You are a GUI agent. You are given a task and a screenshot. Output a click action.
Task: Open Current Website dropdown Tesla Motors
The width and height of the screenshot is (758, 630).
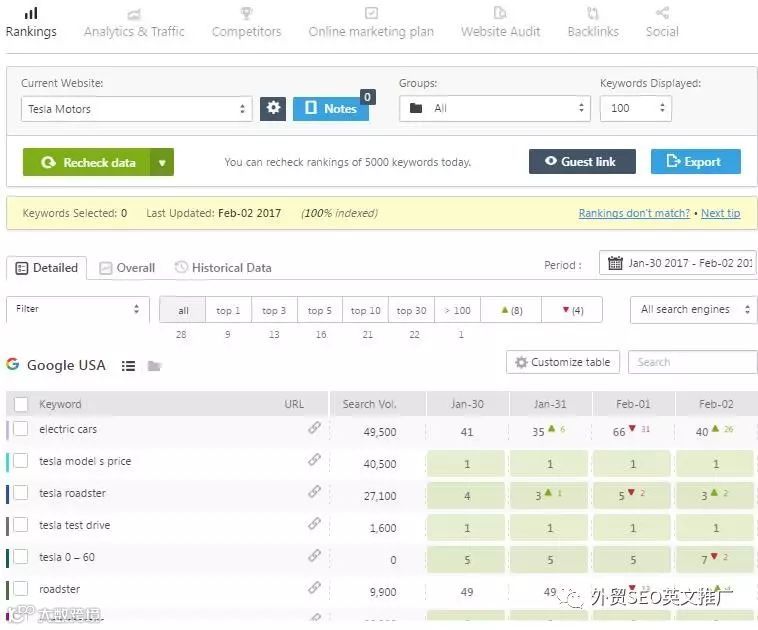136,109
